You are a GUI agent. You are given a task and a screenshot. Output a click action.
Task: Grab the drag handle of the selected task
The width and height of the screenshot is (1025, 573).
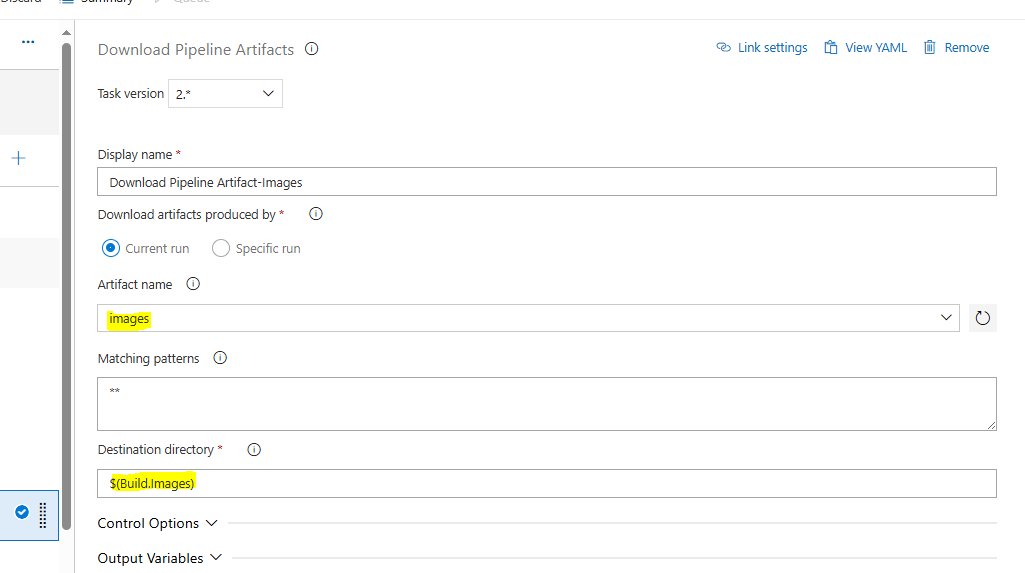tap(42, 516)
